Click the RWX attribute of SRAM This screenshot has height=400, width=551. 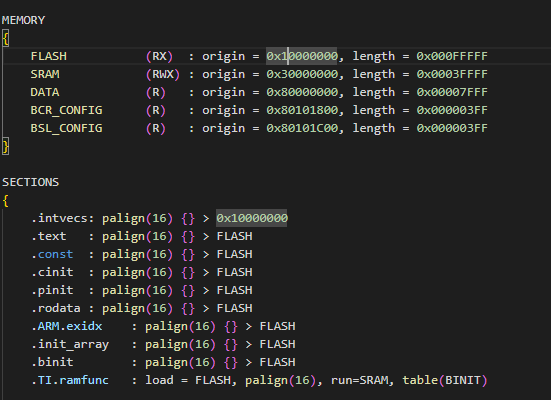pyautogui.click(x=163, y=74)
